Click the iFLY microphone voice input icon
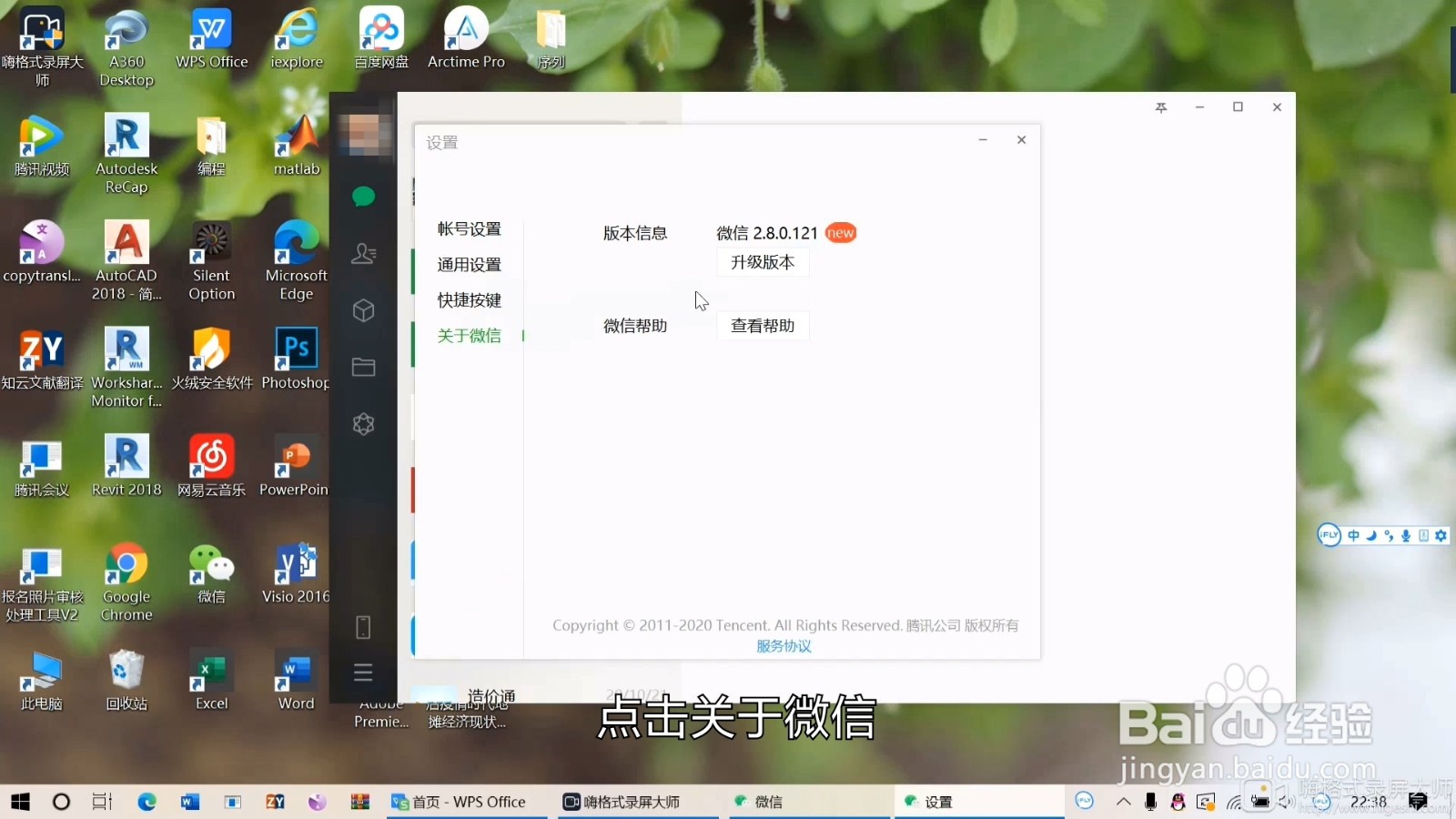Viewport: 1456px width, 819px height. coord(1406,536)
